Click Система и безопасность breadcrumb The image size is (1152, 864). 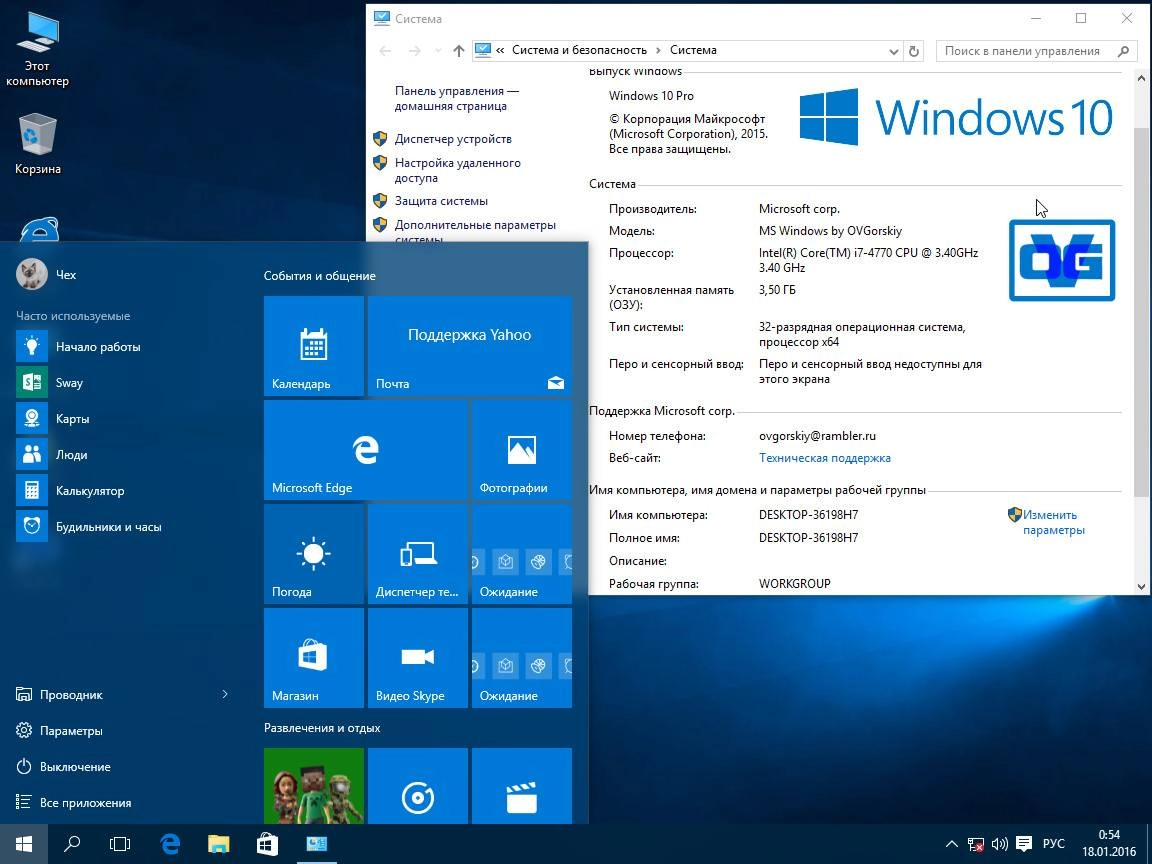pyautogui.click(x=579, y=50)
